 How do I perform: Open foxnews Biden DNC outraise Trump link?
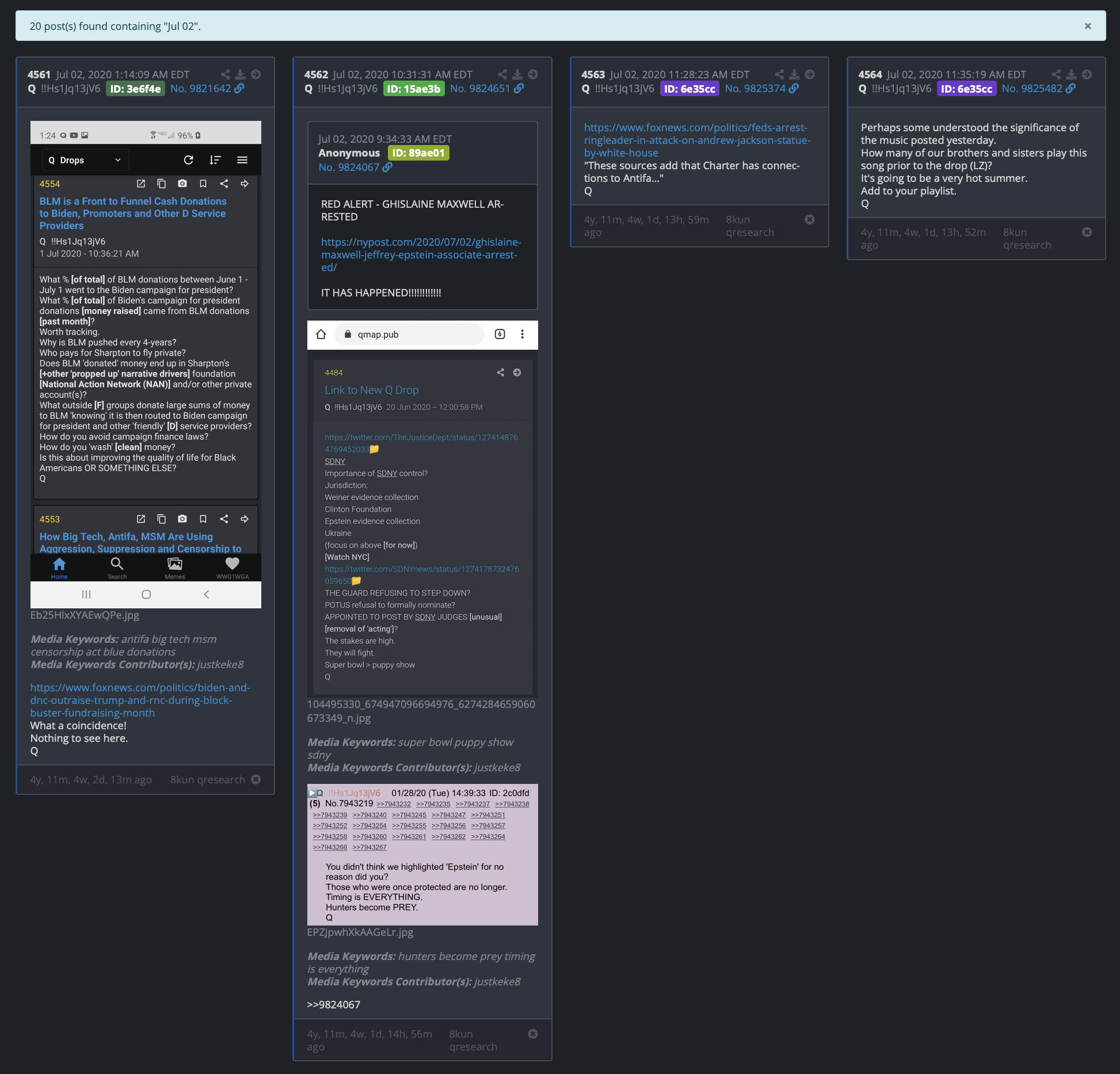point(140,700)
